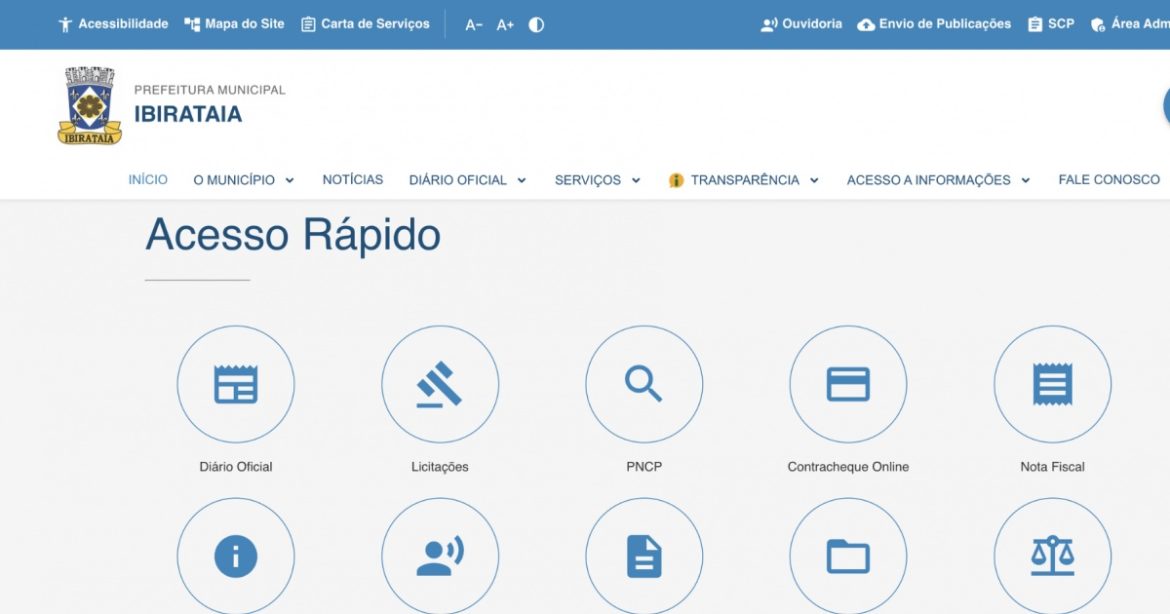
Task: Click the Ibirataia coat of arms logo
Action: [x=90, y=105]
